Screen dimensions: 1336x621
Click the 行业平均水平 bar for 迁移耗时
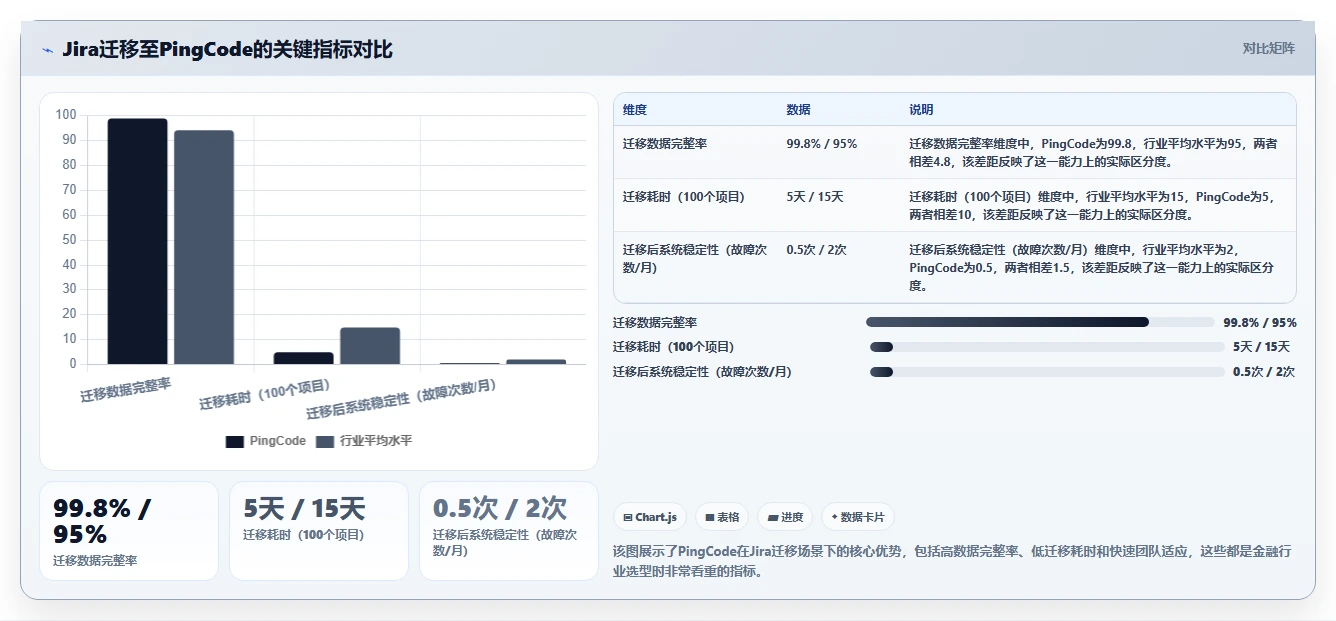[370, 346]
